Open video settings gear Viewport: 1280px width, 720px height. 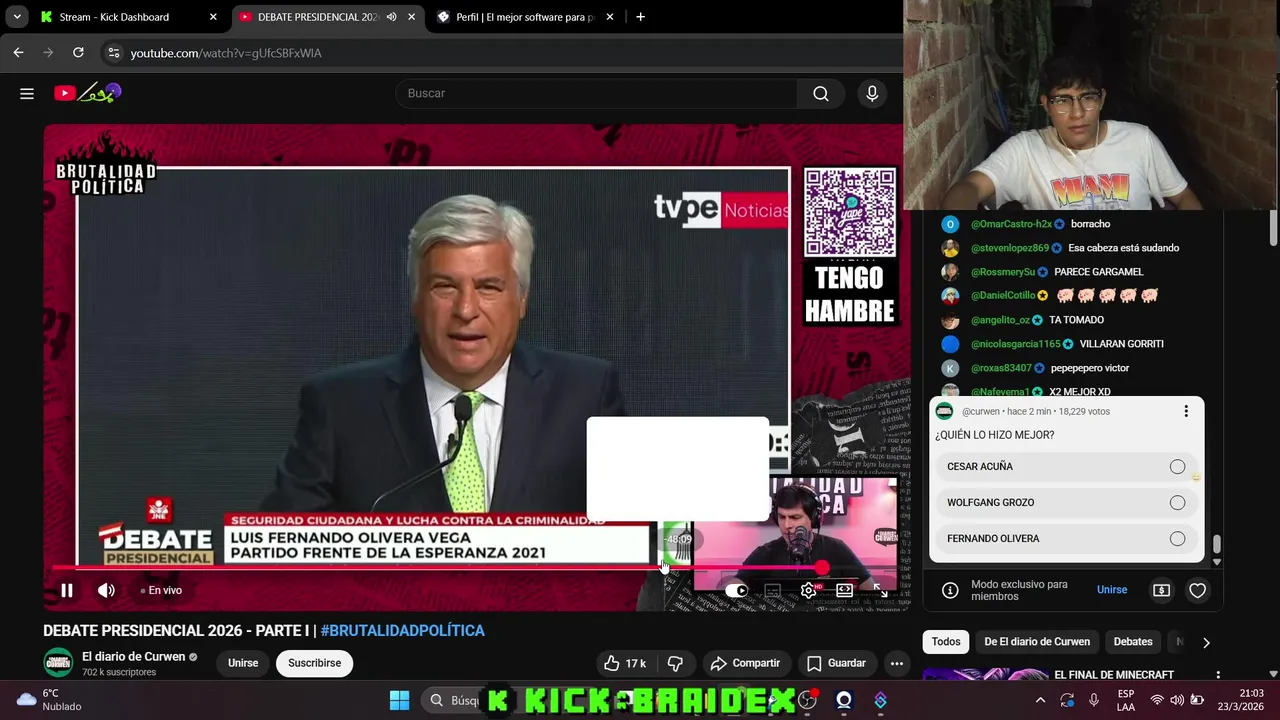click(808, 590)
